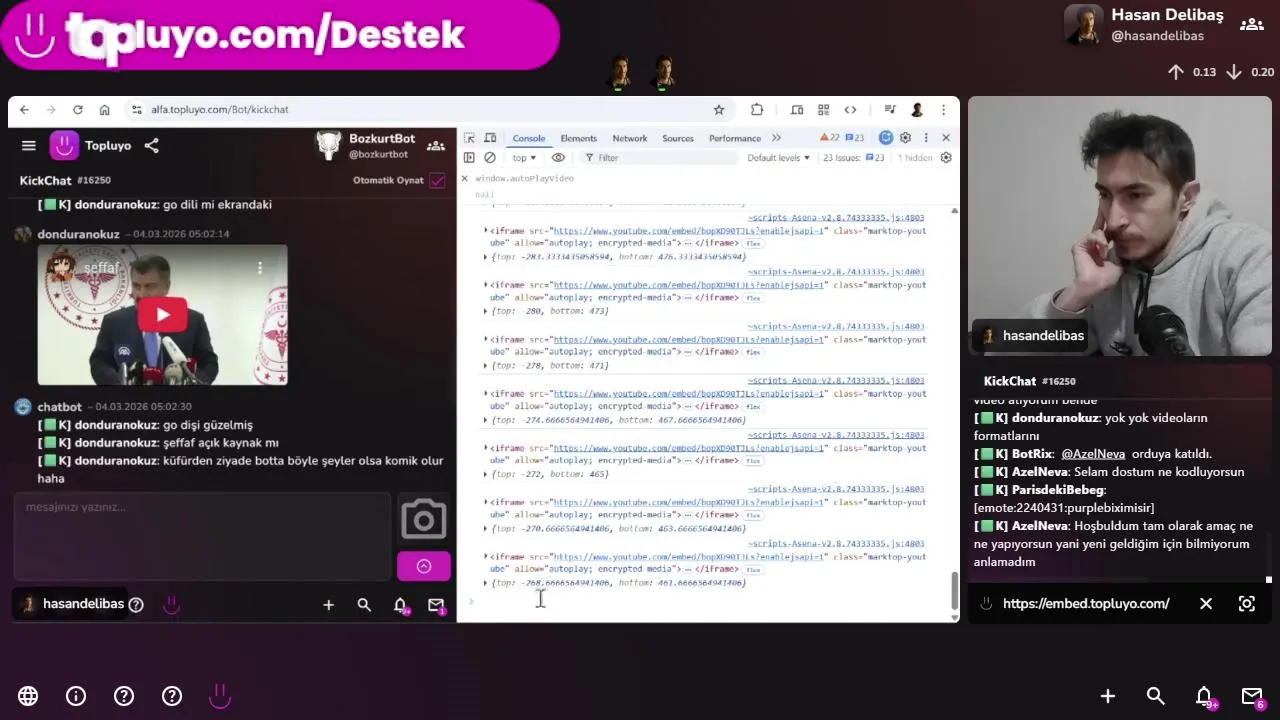Screen dimensions: 1280x720
Task: Open console settings gear beside hidden count
Action: [x=946, y=158]
